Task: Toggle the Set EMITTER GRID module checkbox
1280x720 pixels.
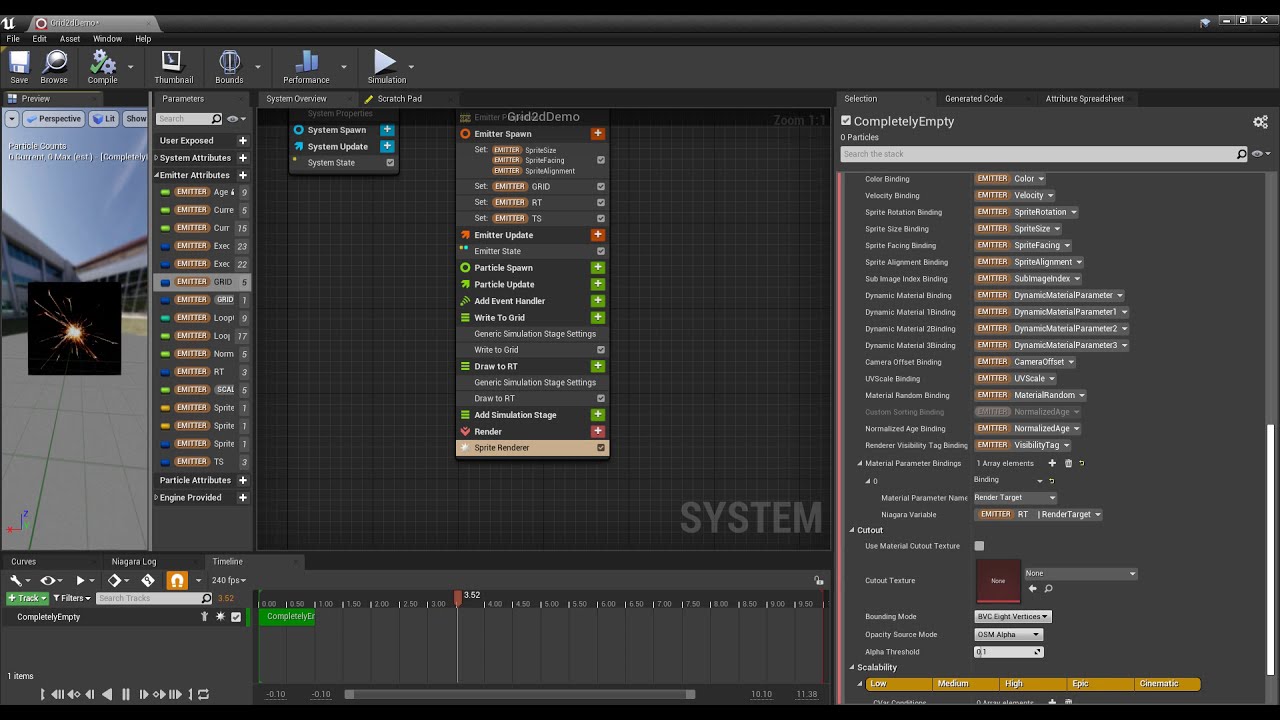Action: pyautogui.click(x=601, y=186)
